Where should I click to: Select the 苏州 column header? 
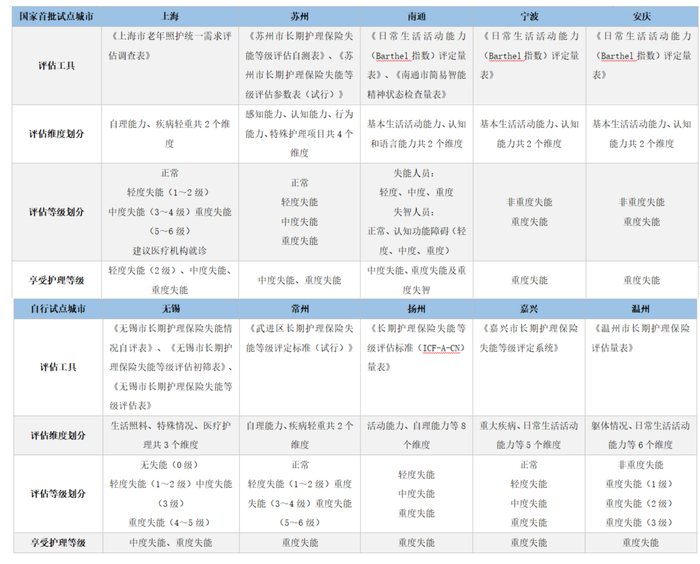click(x=300, y=17)
